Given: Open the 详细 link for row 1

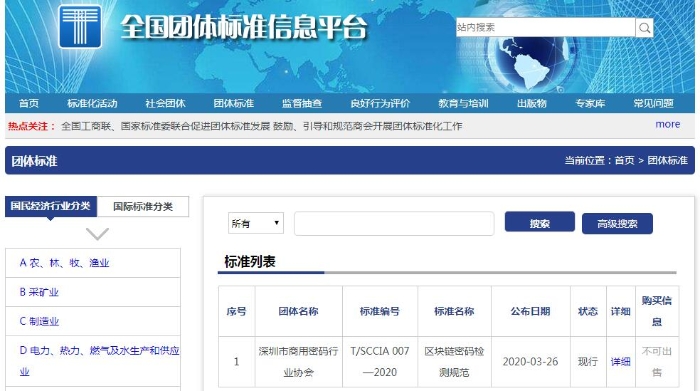Looking at the screenshot, I should [x=621, y=362].
